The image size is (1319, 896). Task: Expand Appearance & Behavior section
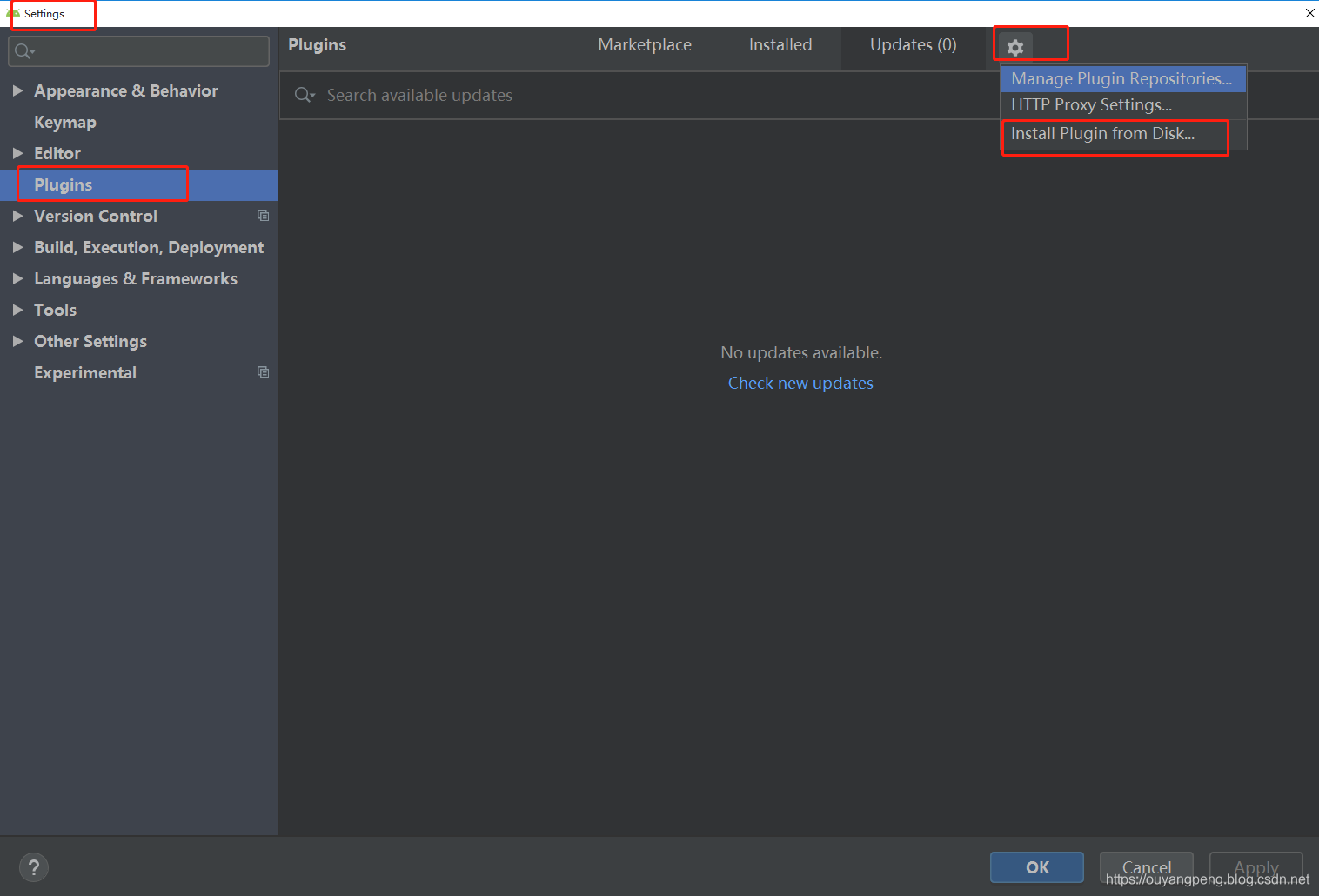(x=17, y=90)
